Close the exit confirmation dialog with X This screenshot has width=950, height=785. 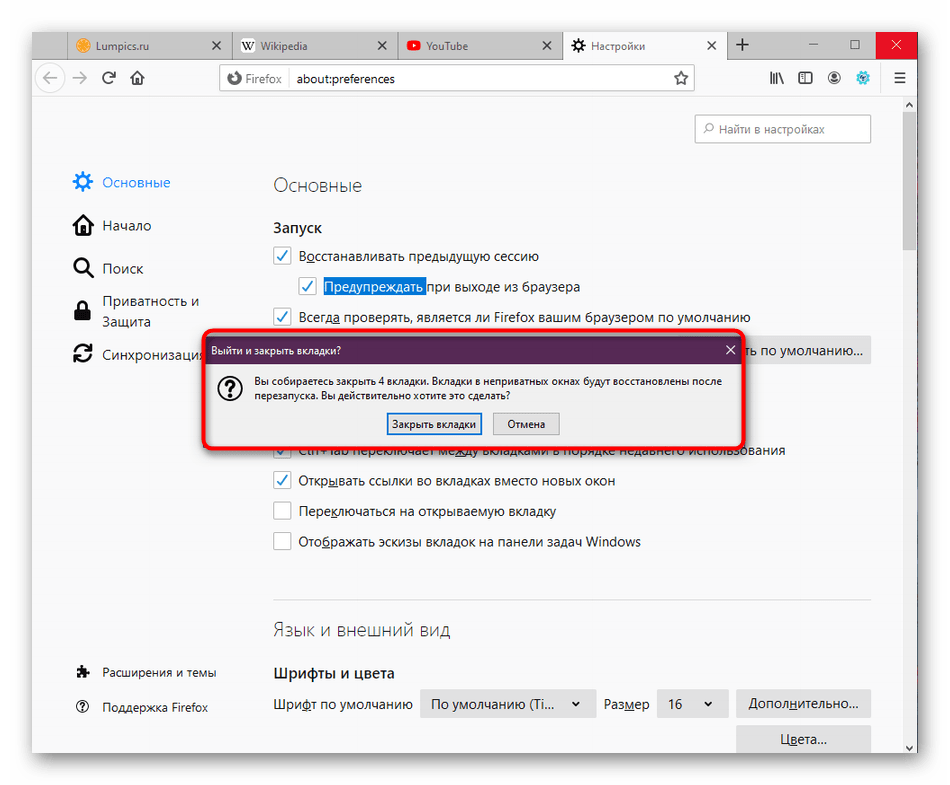tap(731, 350)
